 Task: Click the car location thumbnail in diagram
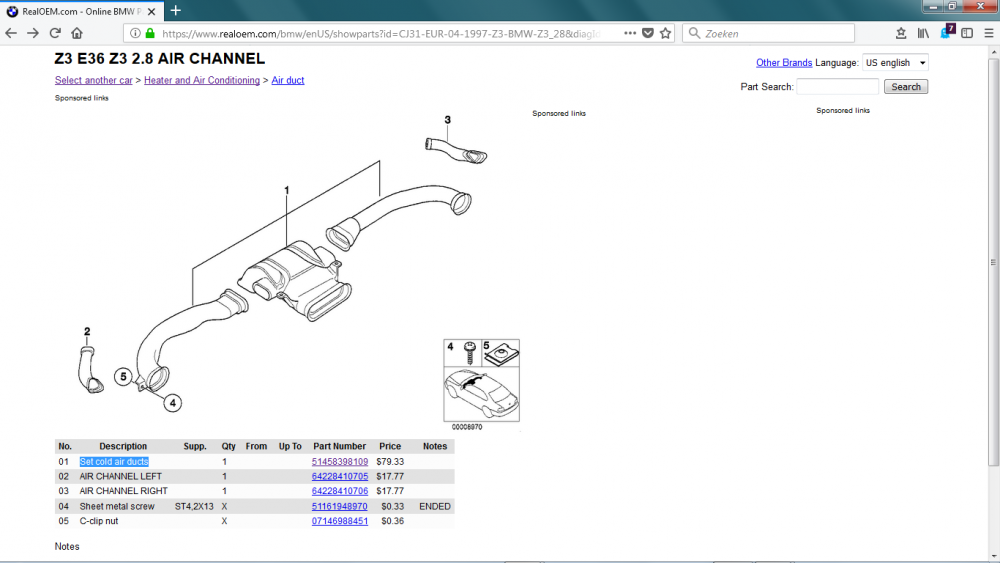click(x=482, y=394)
